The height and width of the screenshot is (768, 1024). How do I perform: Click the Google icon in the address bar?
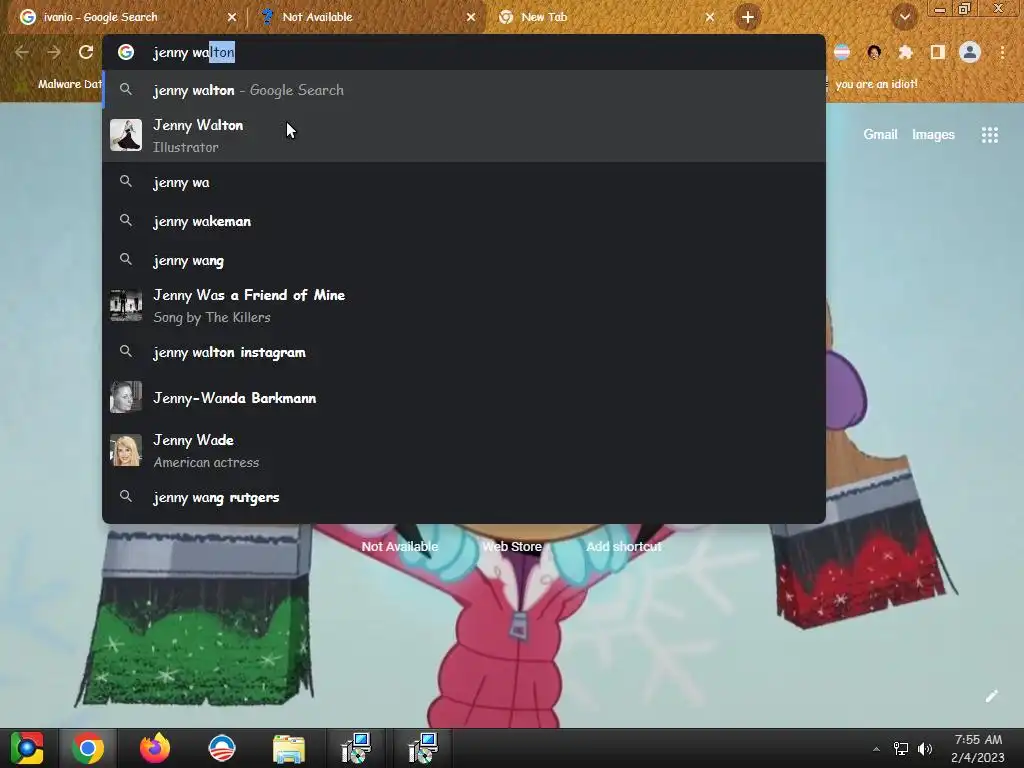pos(126,52)
